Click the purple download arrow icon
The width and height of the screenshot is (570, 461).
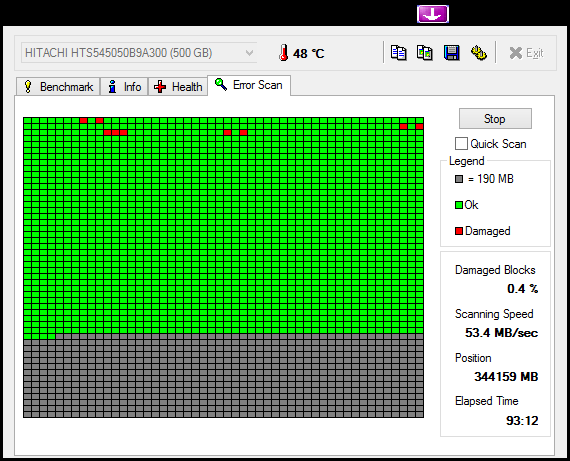[433, 14]
